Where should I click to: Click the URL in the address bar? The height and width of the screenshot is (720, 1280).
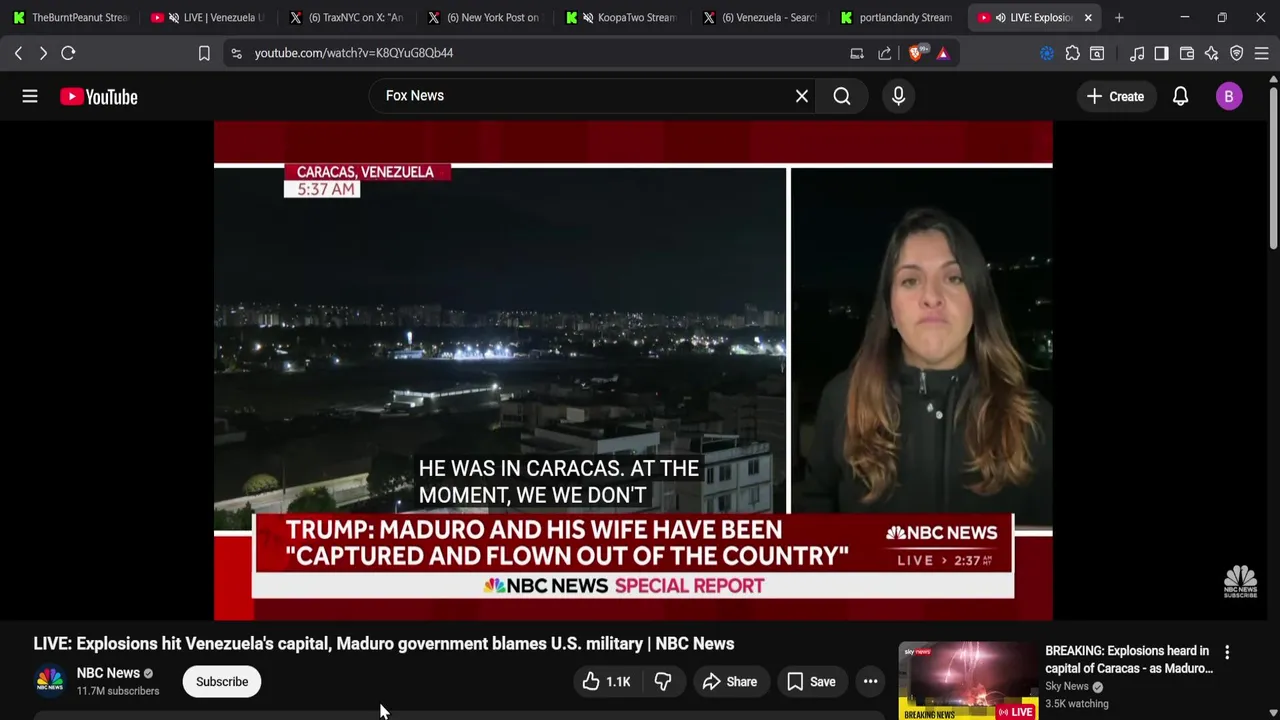point(354,53)
